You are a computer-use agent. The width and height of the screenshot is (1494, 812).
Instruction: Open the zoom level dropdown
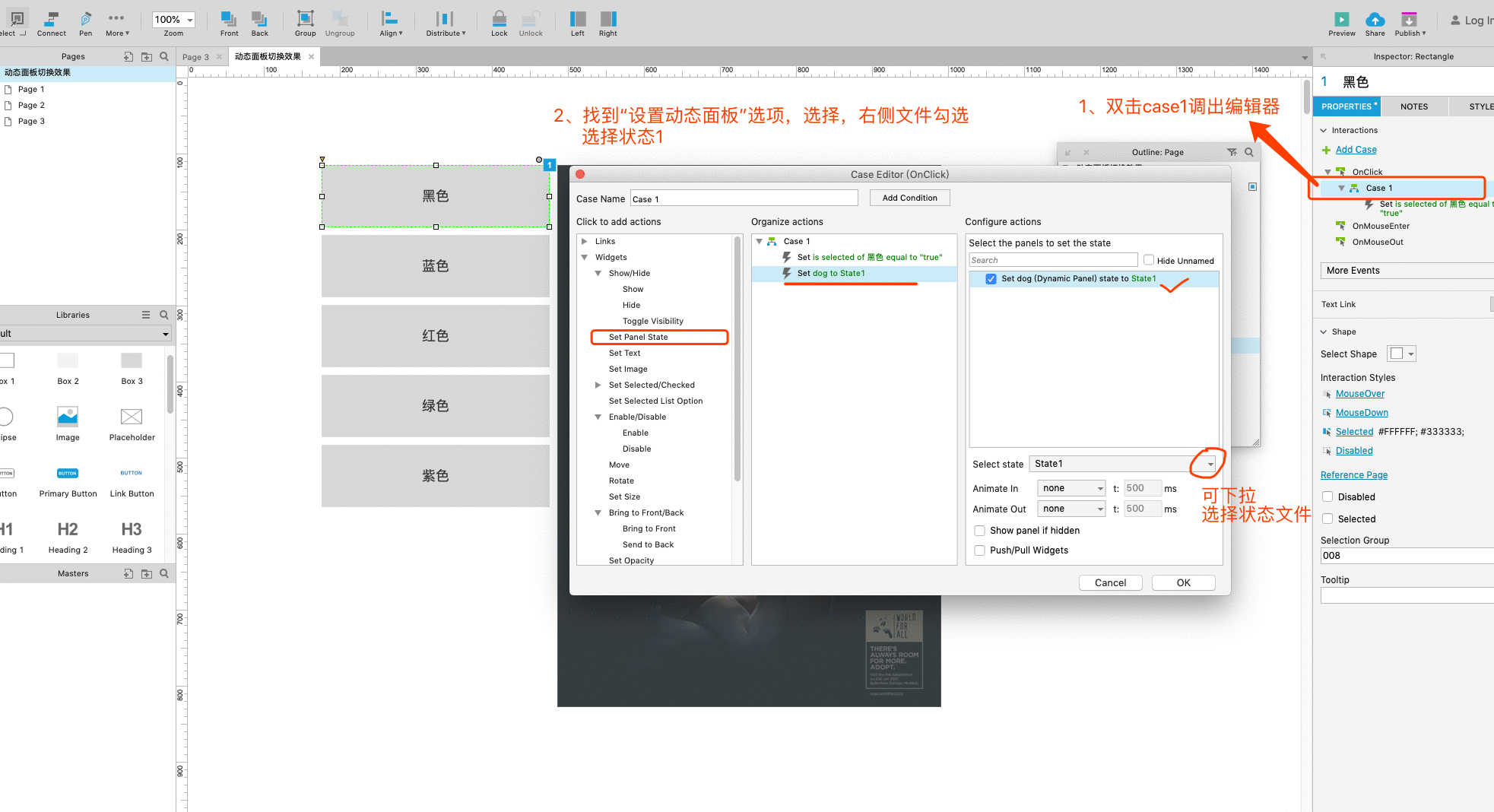pyautogui.click(x=173, y=20)
